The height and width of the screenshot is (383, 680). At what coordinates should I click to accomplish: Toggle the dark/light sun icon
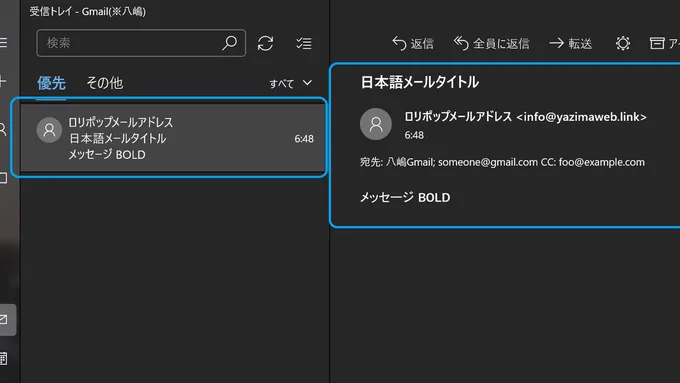(x=623, y=43)
